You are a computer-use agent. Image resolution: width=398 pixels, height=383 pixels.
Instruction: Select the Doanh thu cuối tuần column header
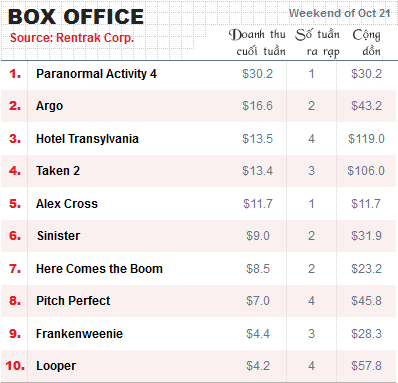point(257,43)
